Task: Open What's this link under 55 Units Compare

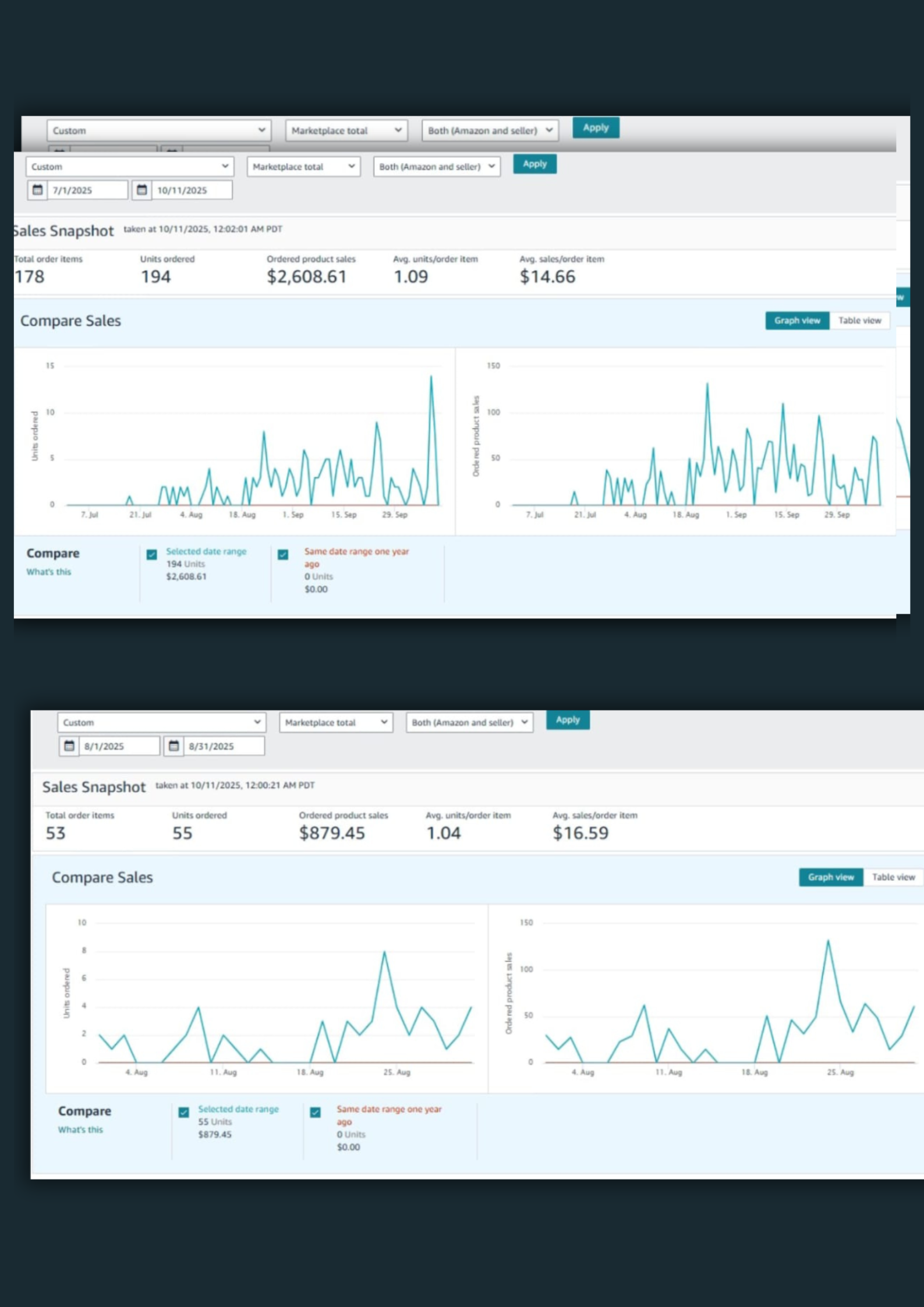Action: [x=80, y=1129]
